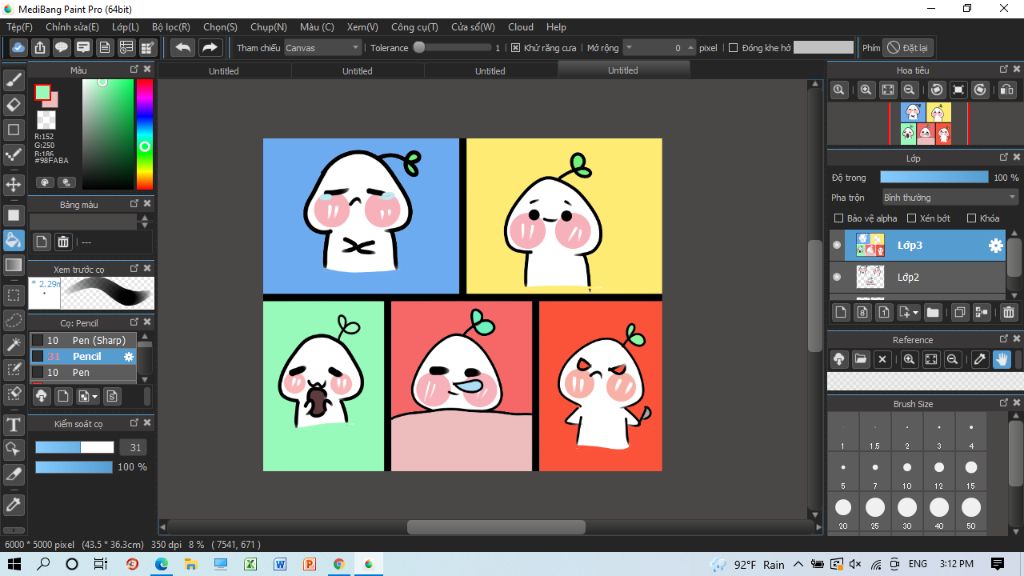The image size is (1024, 576).
Task: Toggle Khử răng cưa checkbox
Action: (x=515, y=48)
